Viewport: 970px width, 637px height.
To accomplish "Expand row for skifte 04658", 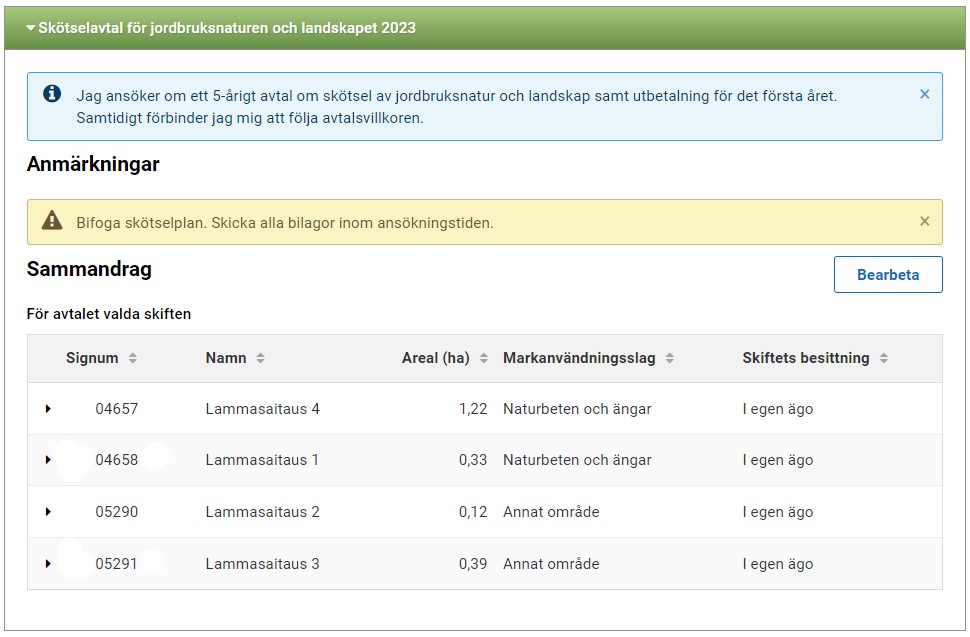I will coord(48,460).
